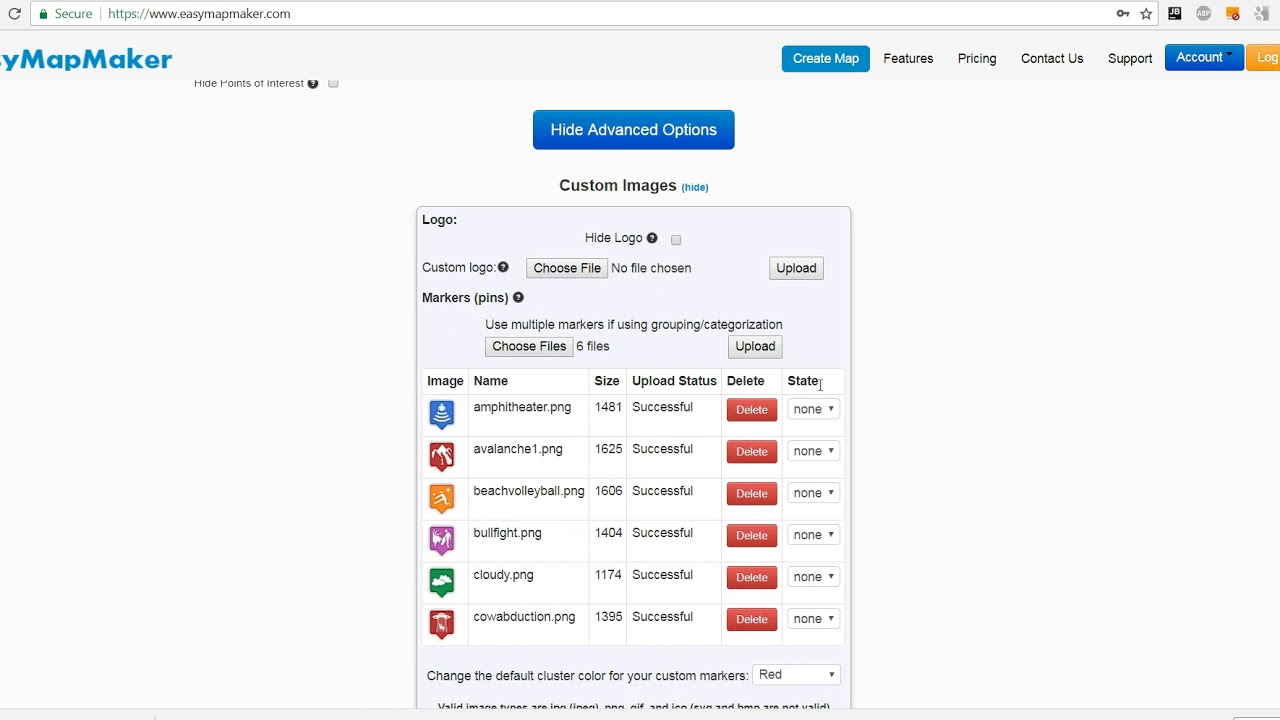This screenshot has width=1280, height=720.
Task: Click the secure padlock icon
Action: [x=43, y=14]
